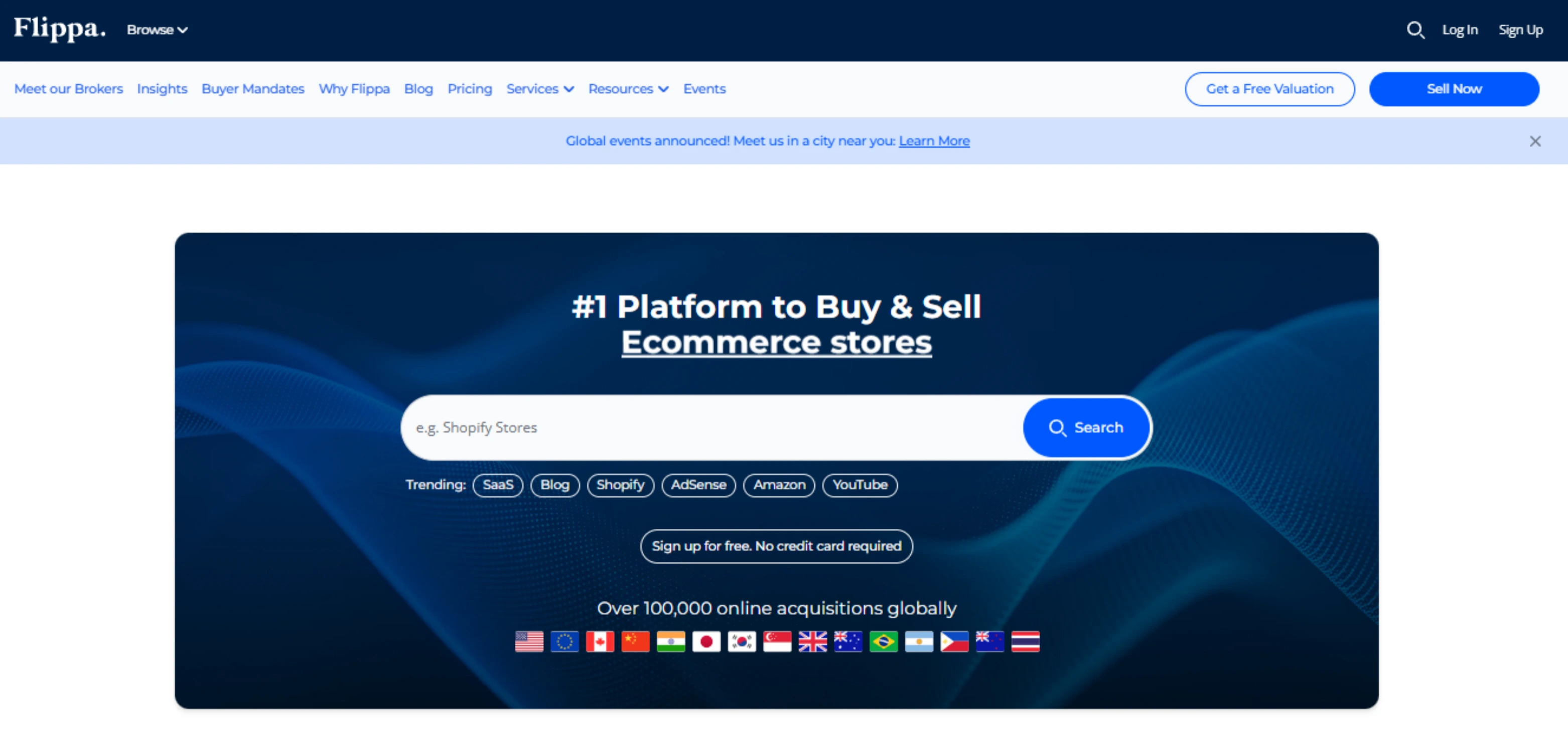Click the Japan flag
Viewport: 1568px width, 729px height.
706,641
